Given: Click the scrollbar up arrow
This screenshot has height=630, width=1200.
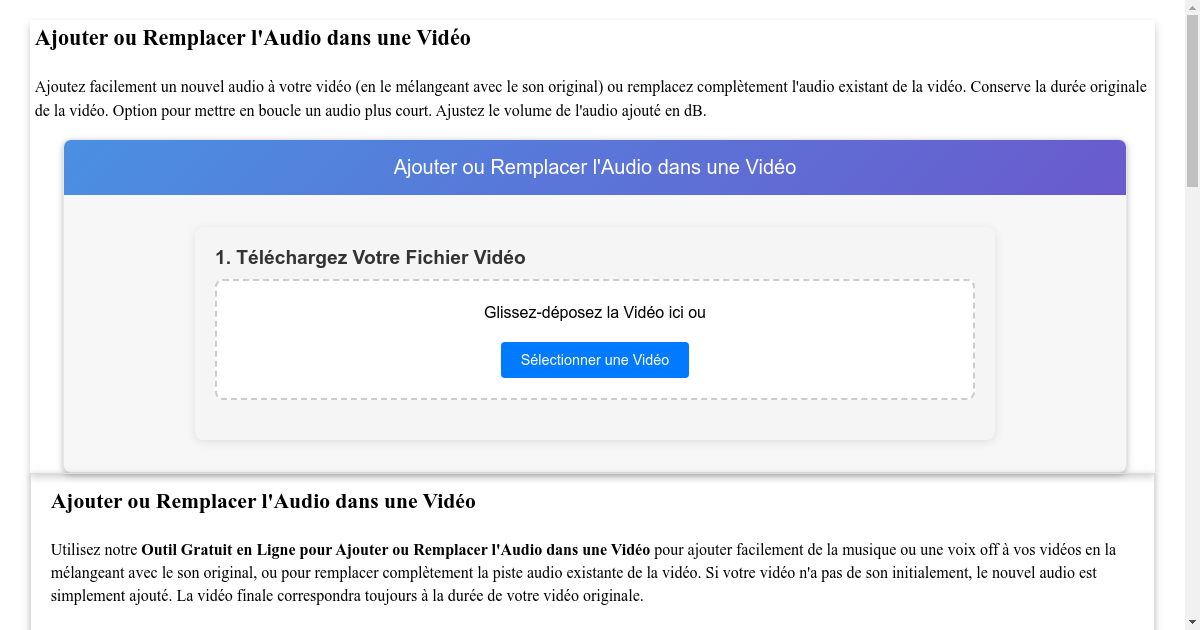Looking at the screenshot, I should coord(1191,7).
